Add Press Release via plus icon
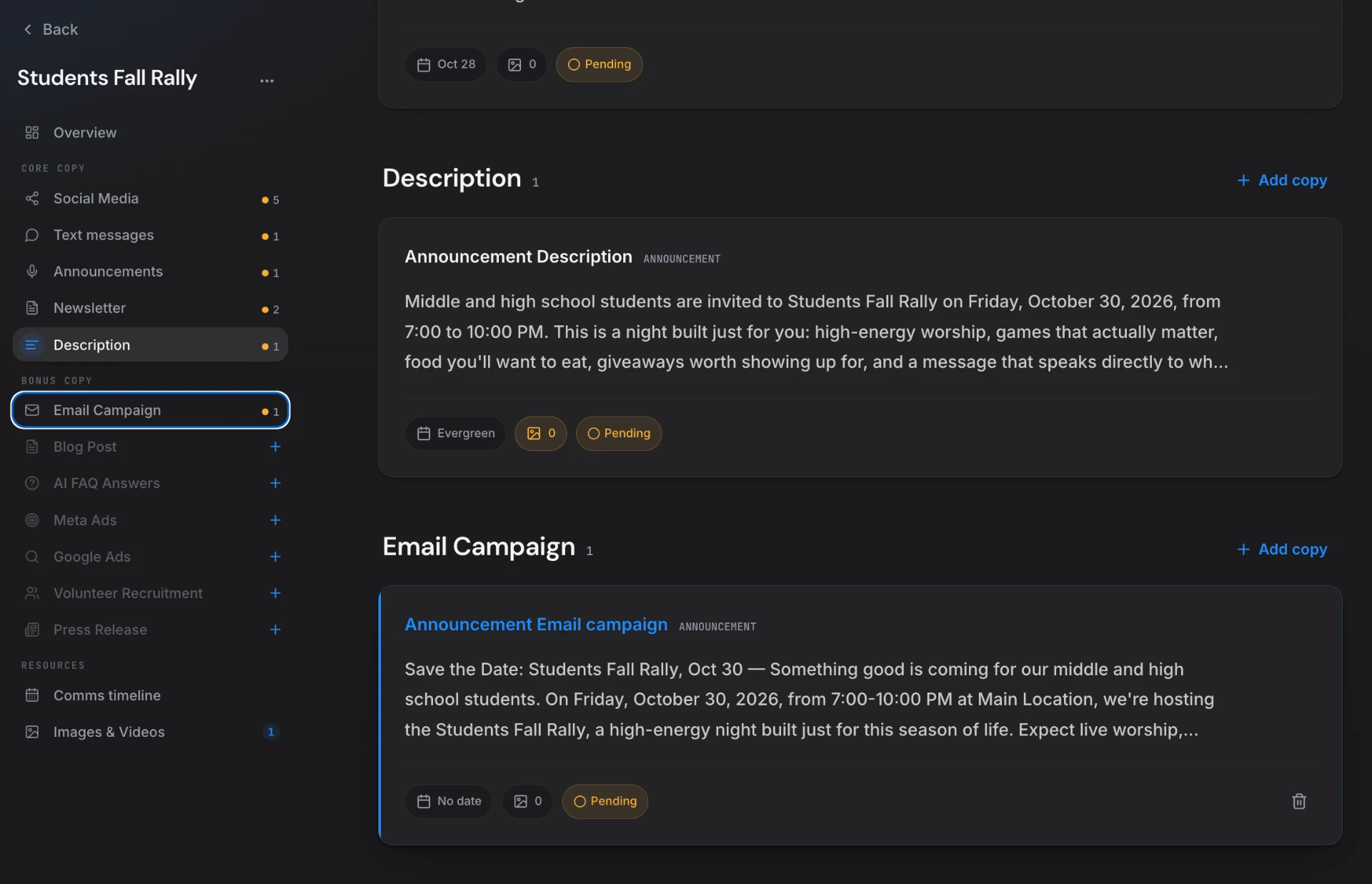The width and height of the screenshot is (1372, 884). coord(275,630)
